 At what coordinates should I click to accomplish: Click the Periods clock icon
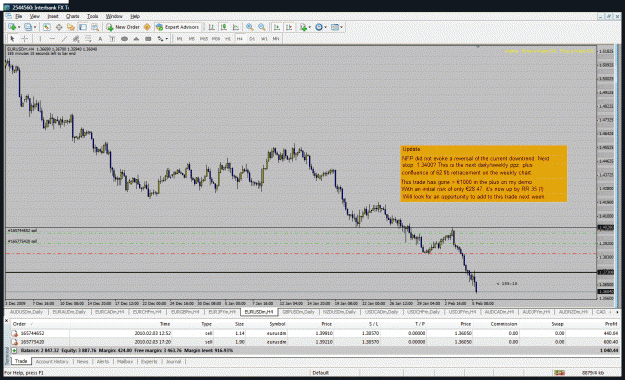(x=319, y=27)
